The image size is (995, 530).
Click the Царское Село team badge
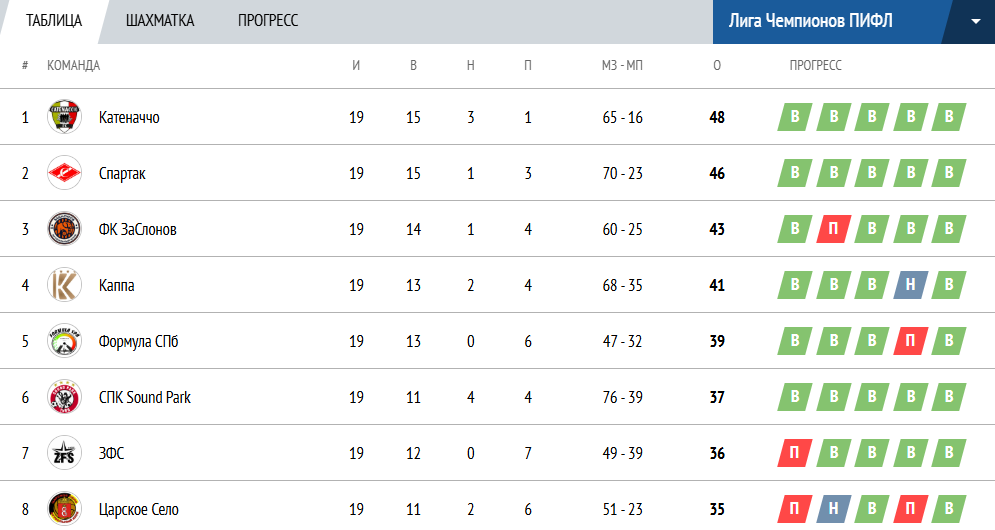(64, 508)
